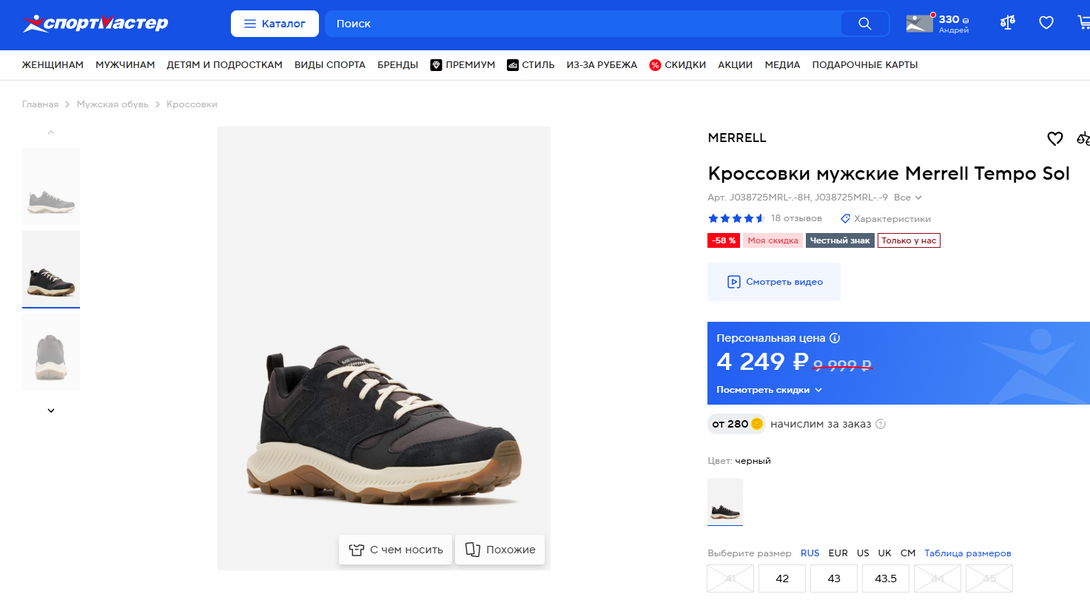Open ПОДАРОЧНЫЕ КАРТЫ menu section
This screenshot has width=1090, height=614.
point(865,65)
